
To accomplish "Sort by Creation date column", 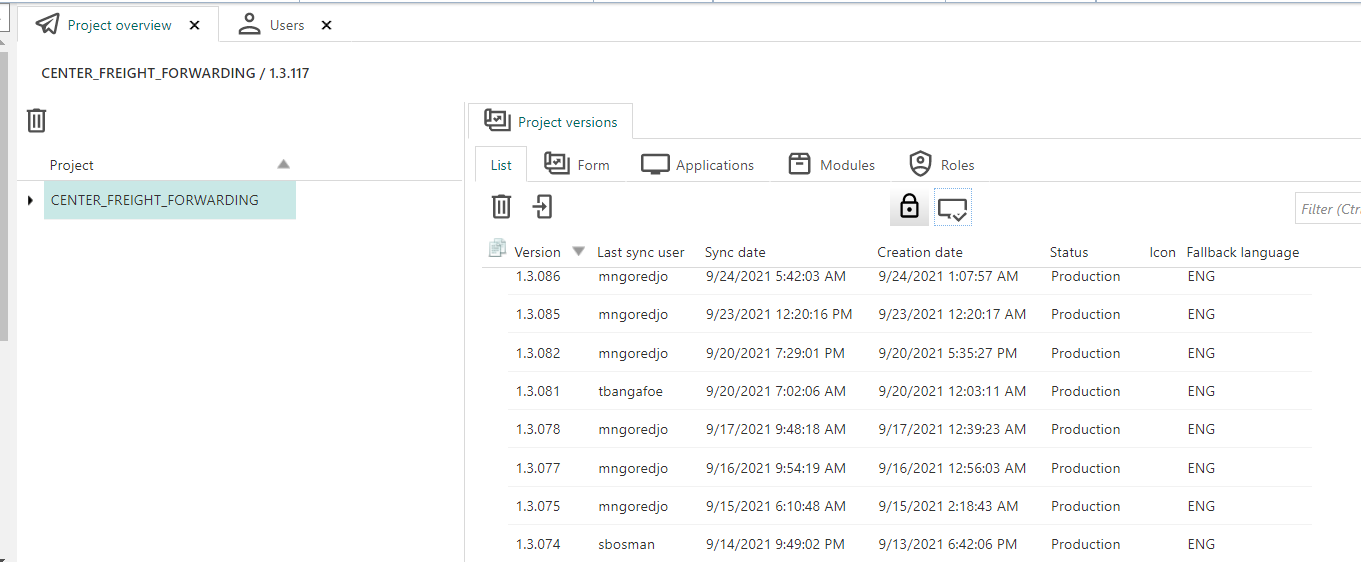I will (x=920, y=252).
